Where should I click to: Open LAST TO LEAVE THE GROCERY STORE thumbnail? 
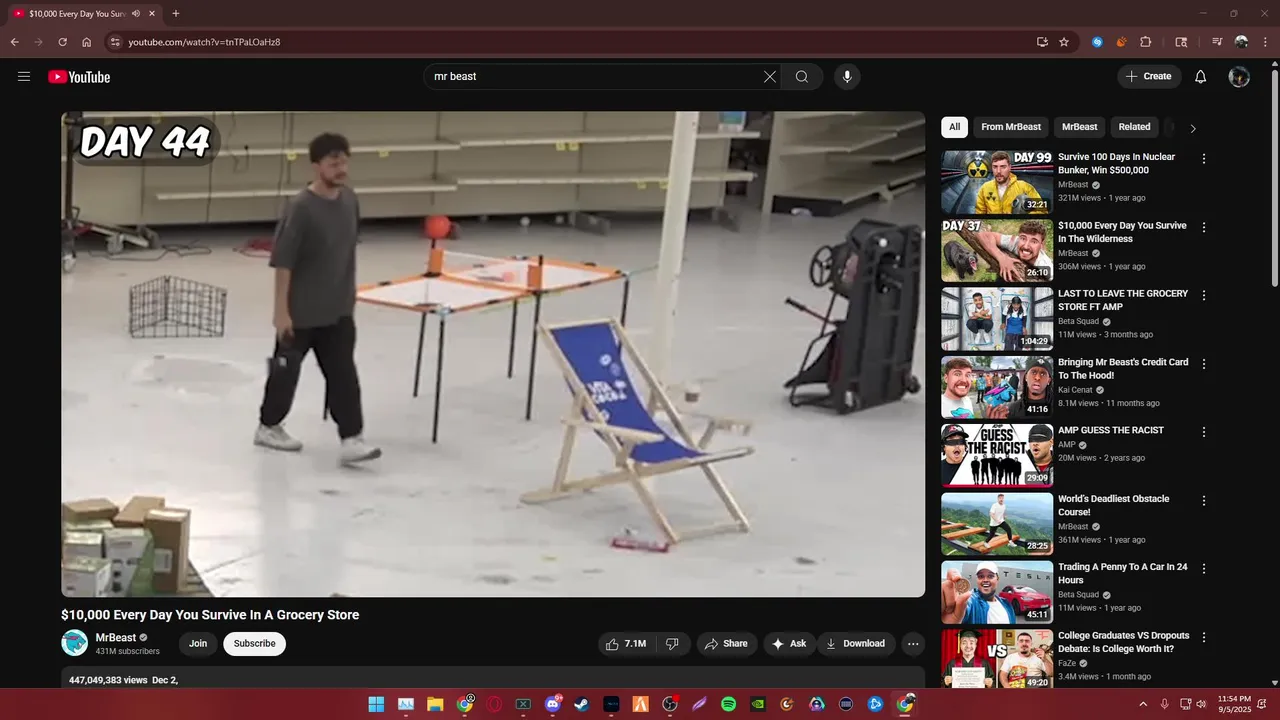(996, 319)
